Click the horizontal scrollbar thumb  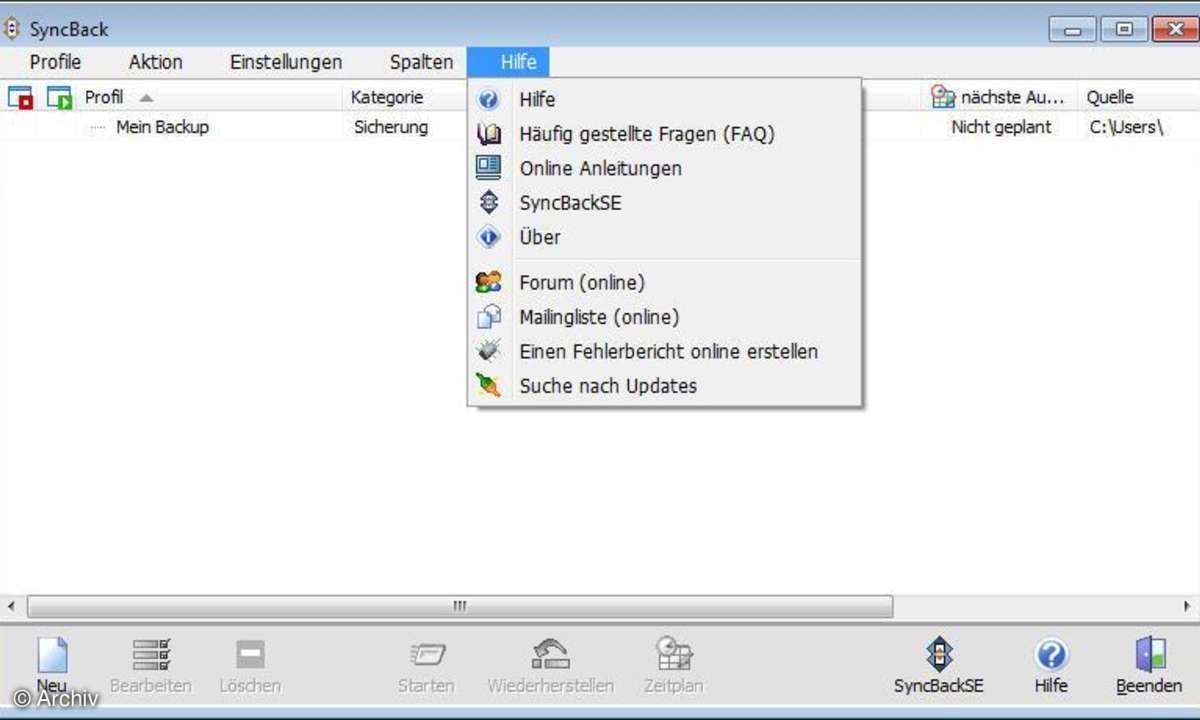coord(460,606)
